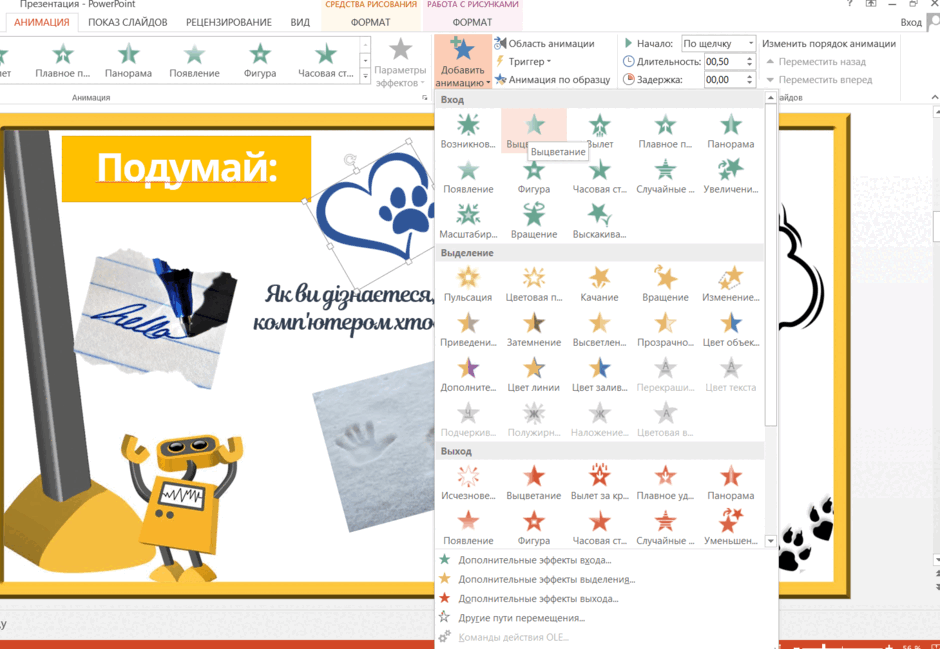Select the Выскакивание entrance effect
The image size is (940, 649).
point(599,221)
